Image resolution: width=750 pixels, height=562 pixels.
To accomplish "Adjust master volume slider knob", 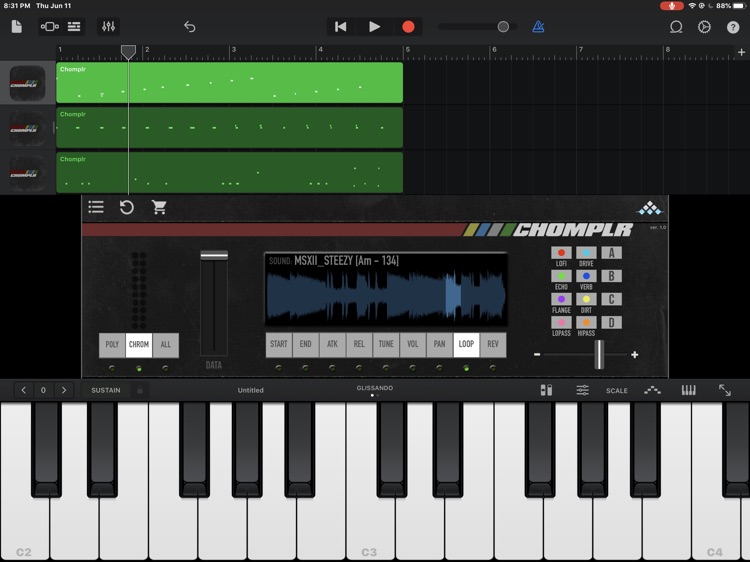I will coord(503,27).
